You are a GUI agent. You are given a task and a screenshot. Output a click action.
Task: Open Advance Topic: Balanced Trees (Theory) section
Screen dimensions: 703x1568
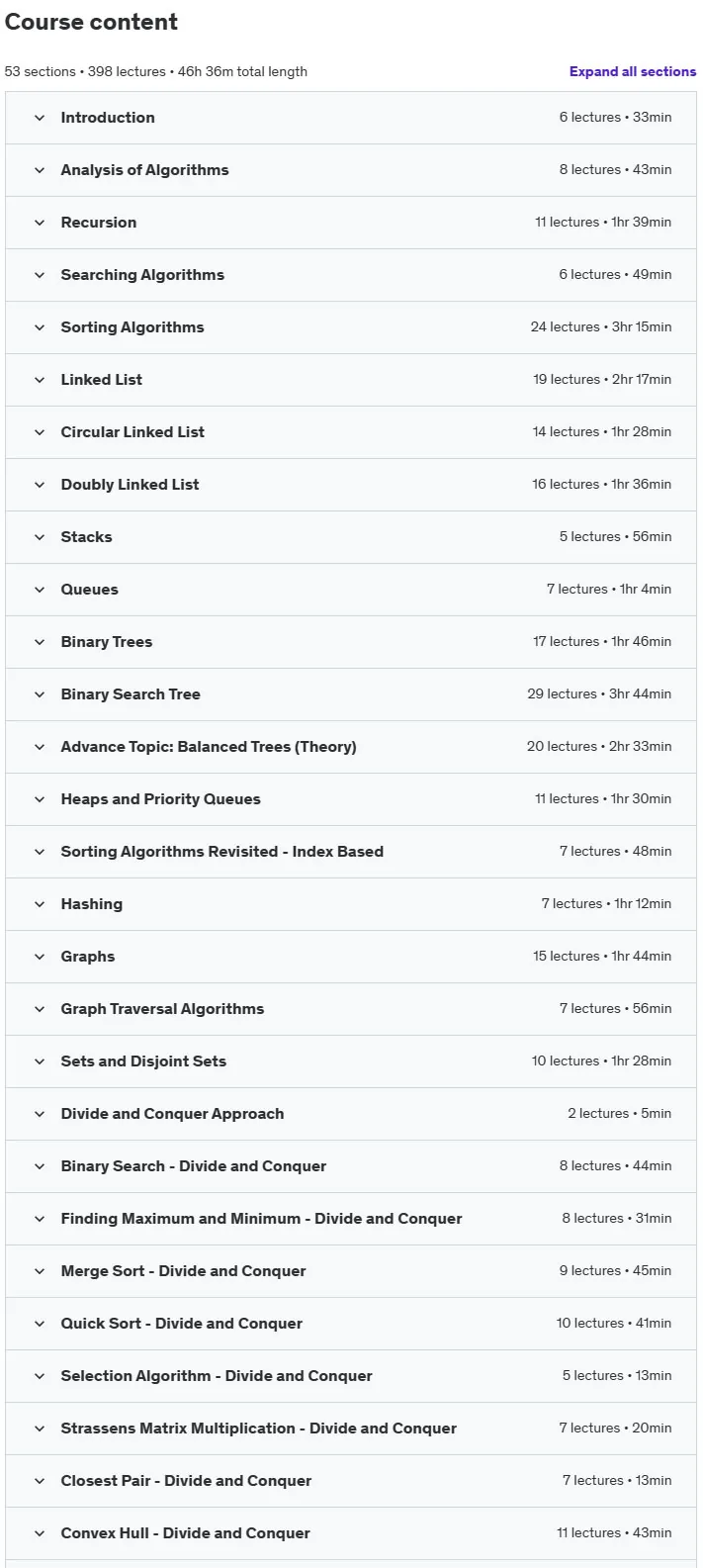pos(351,747)
